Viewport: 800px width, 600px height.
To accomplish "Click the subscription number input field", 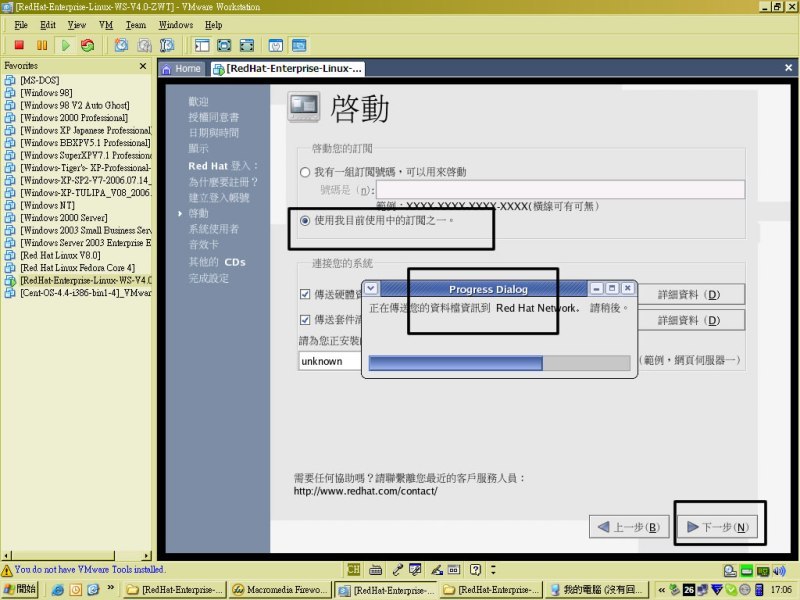I will click(x=560, y=189).
